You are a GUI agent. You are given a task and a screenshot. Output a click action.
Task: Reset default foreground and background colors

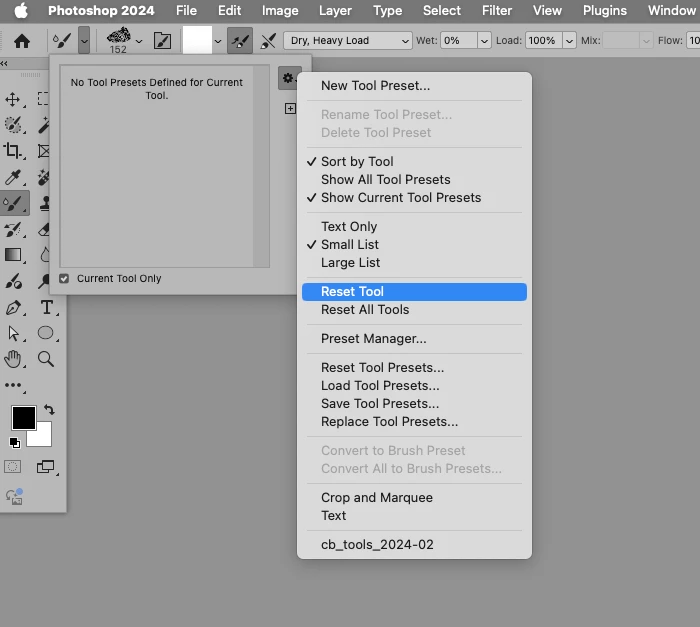tap(15, 443)
